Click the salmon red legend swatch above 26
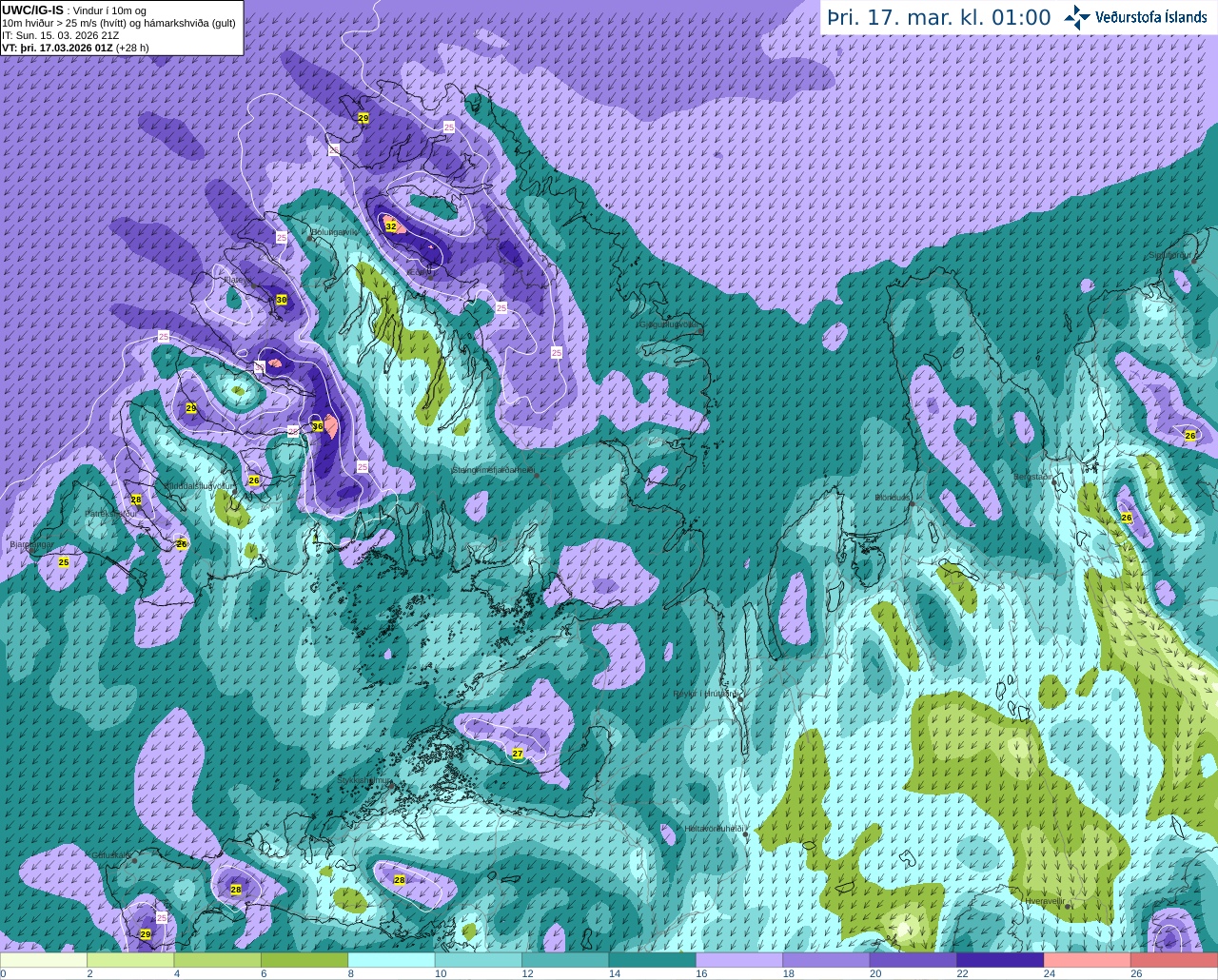The image size is (1218, 980). (x=1174, y=960)
